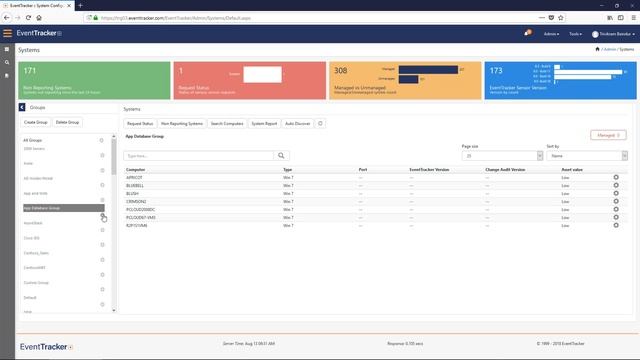Image resolution: width=640 pixels, height=360 pixels.
Task: Open the reports icon in left sidebar
Action: click(7, 76)
